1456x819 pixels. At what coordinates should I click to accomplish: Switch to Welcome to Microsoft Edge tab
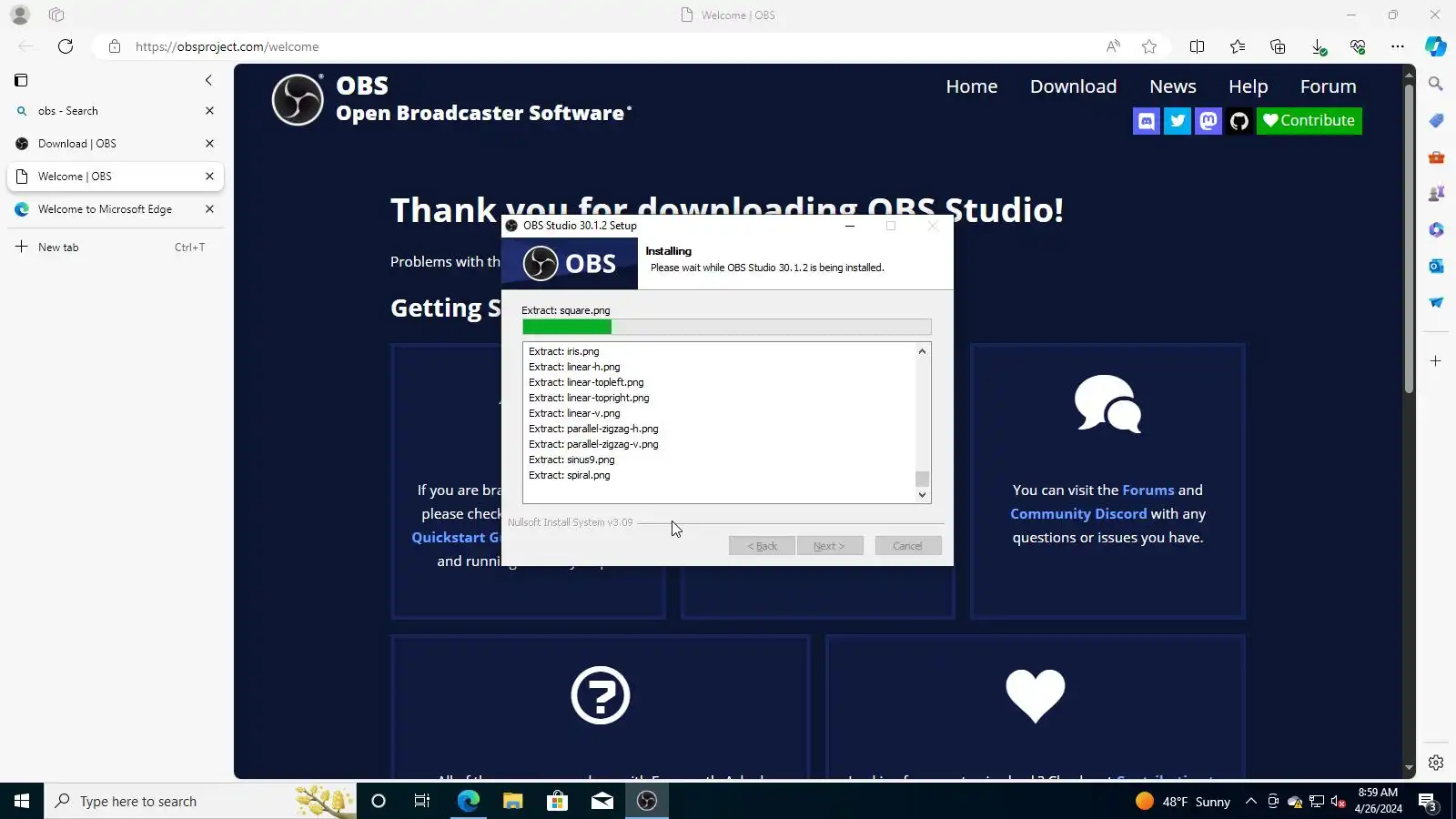[116, 209]
